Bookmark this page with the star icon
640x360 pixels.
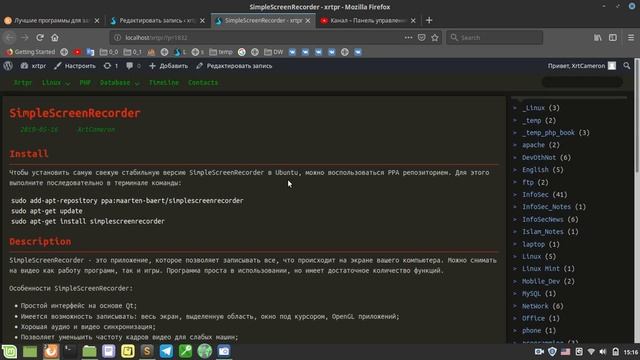435,38
